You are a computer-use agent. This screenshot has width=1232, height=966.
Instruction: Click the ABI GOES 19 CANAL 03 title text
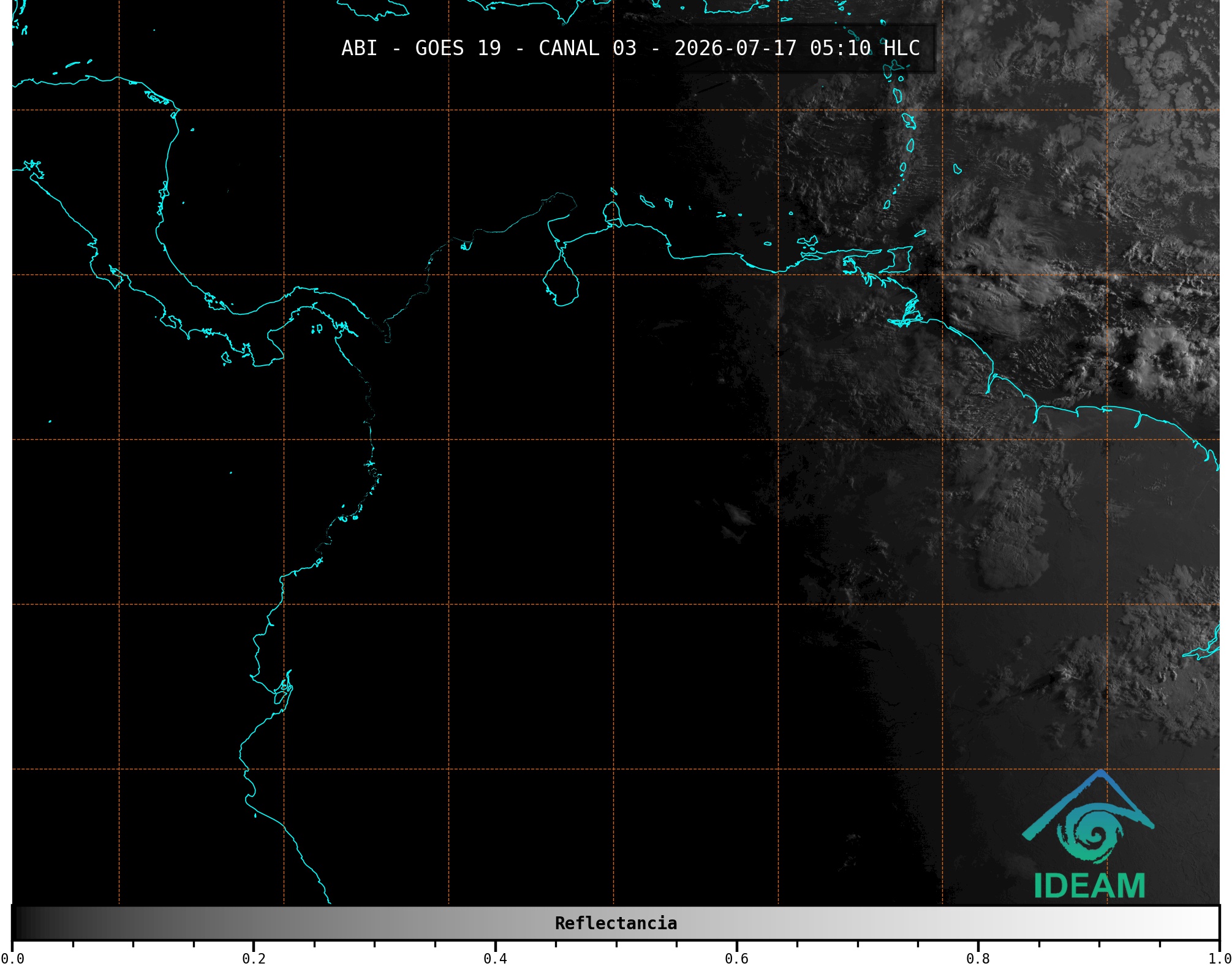coord(630,48)
